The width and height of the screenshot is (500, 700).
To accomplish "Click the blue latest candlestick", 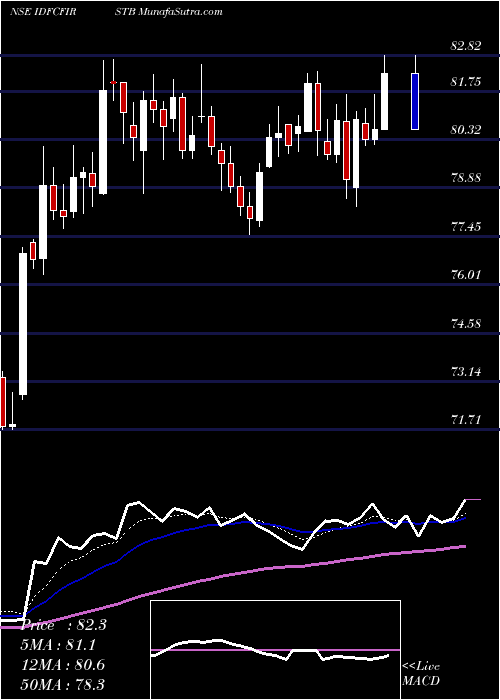I will pyautogui.click(x=415, y=101).
